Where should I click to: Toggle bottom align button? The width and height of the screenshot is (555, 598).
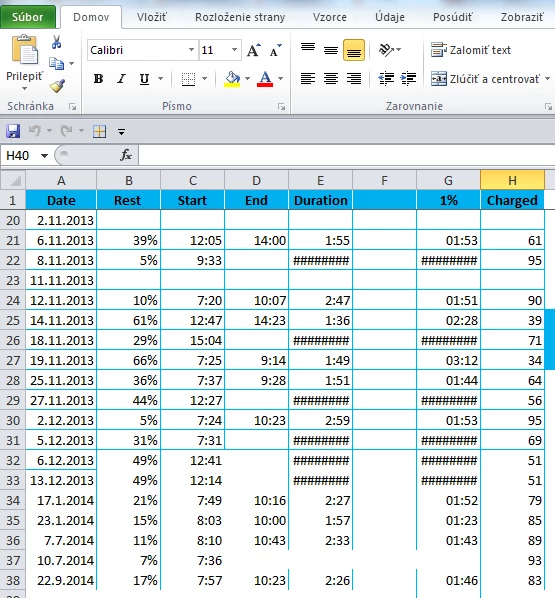pos(354,50)
